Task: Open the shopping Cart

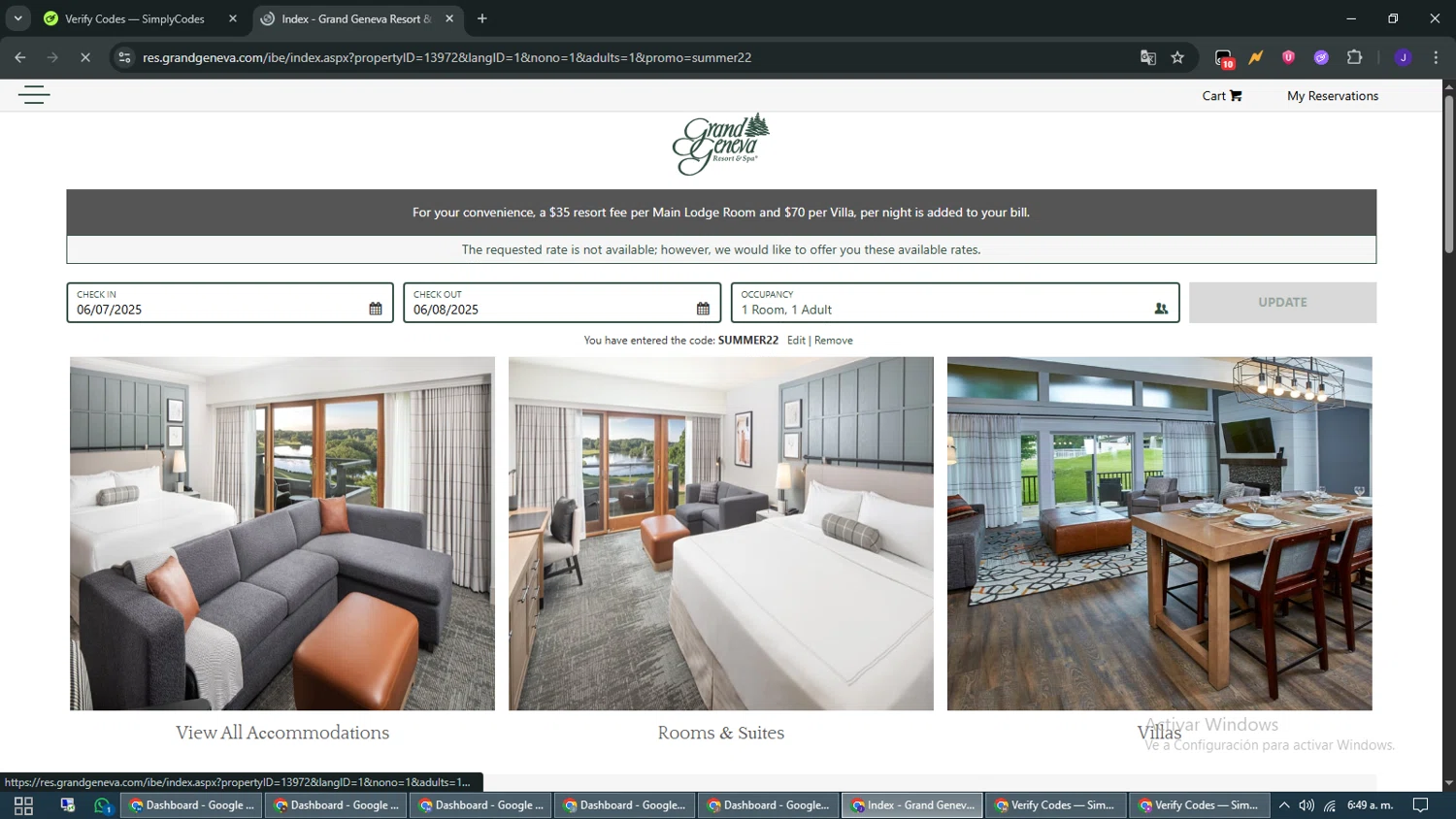Action: (1221, 96)
